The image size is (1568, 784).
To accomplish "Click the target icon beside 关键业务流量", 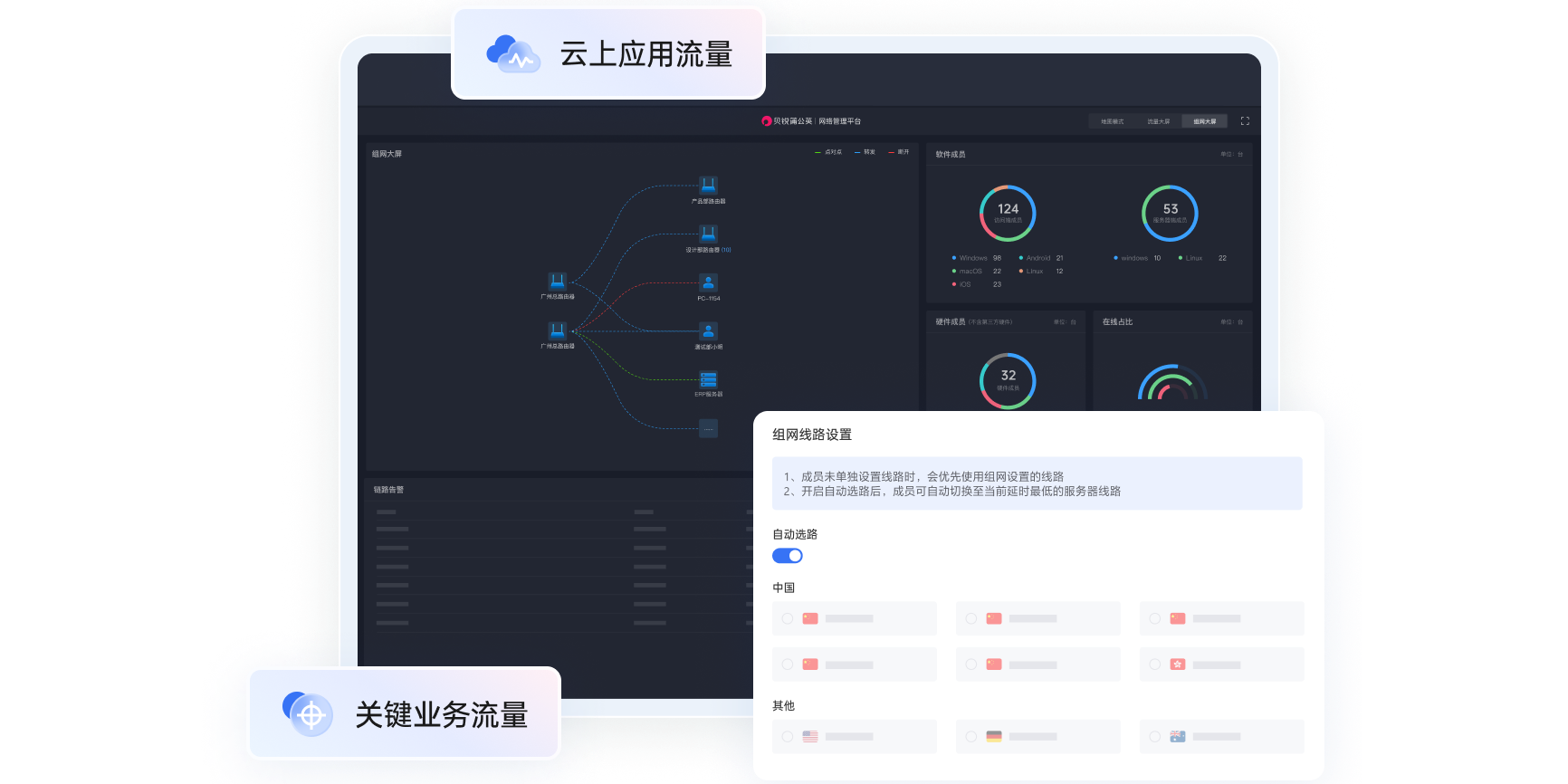I will pos(309,714).
